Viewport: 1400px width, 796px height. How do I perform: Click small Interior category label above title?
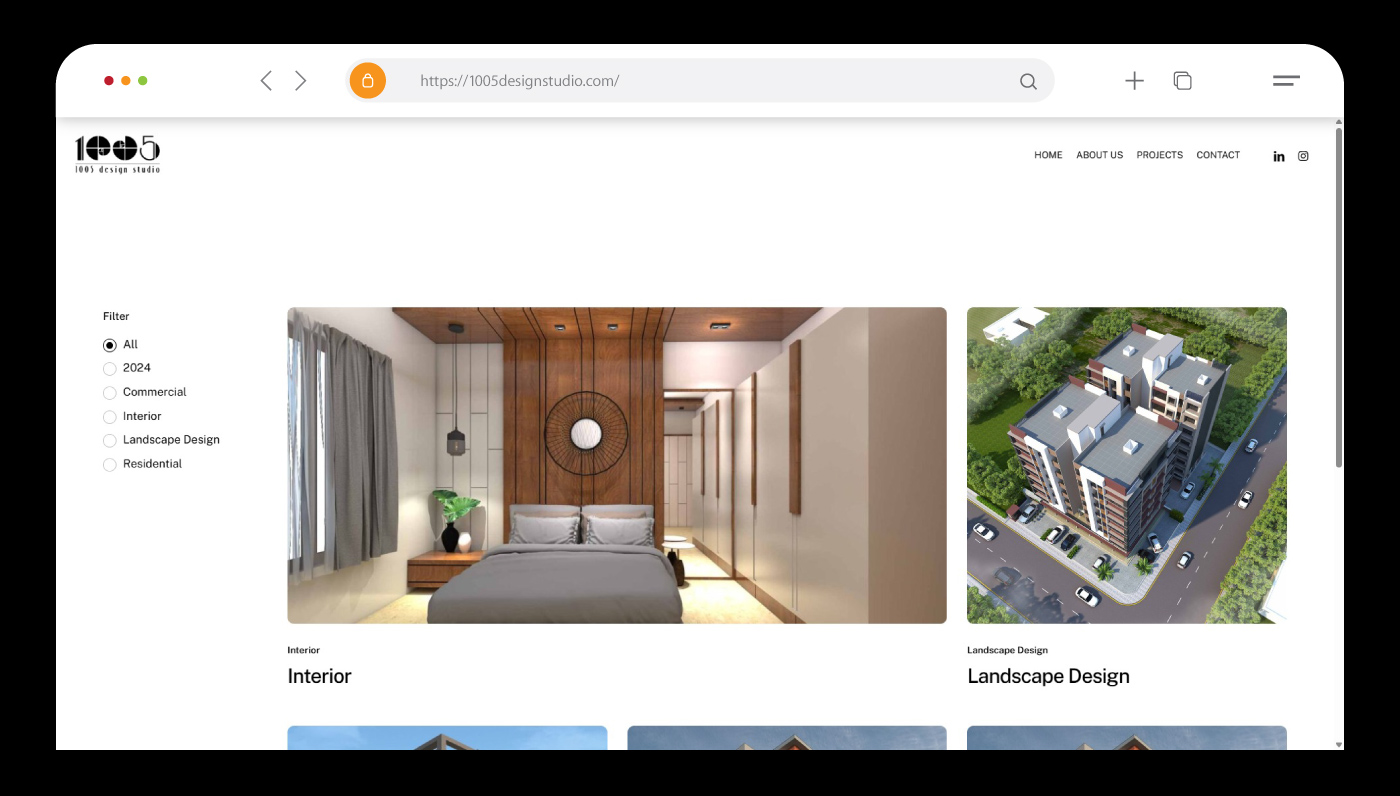pyautogui.click(x=304, y=650)
